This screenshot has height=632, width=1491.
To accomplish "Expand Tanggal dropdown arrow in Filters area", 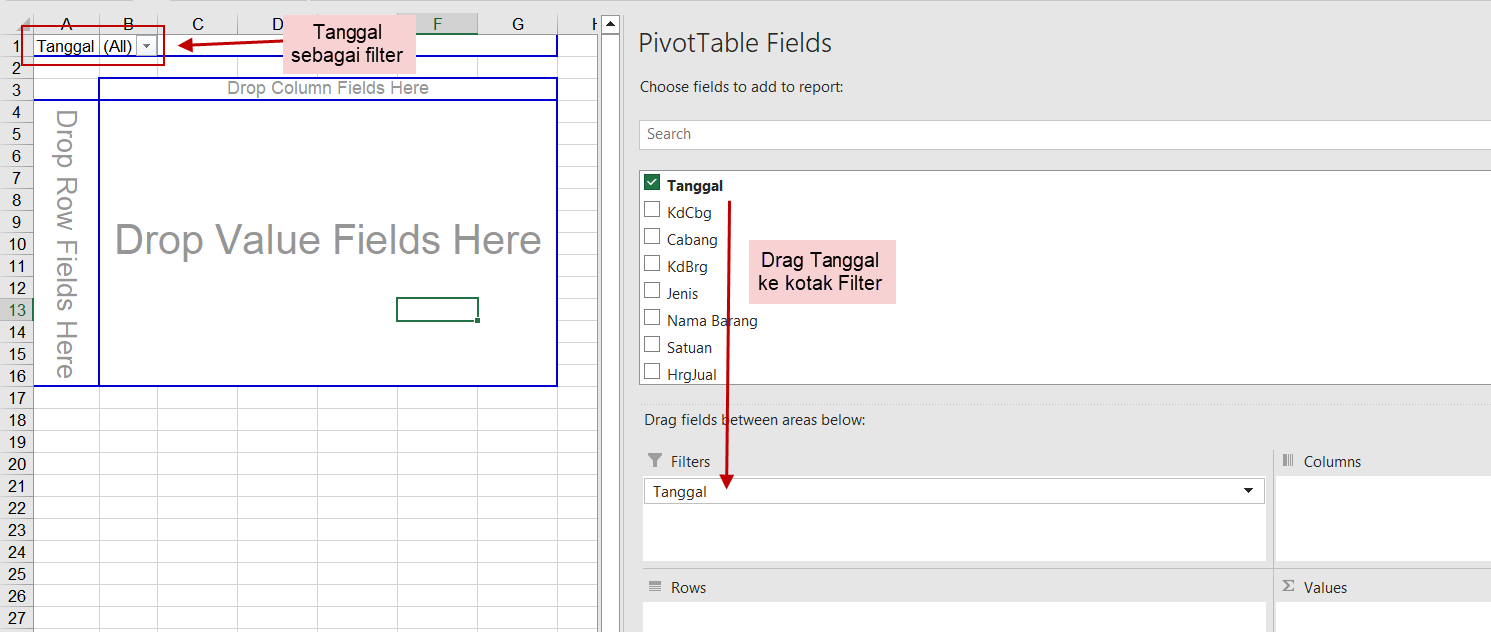I will point(1248,491).
